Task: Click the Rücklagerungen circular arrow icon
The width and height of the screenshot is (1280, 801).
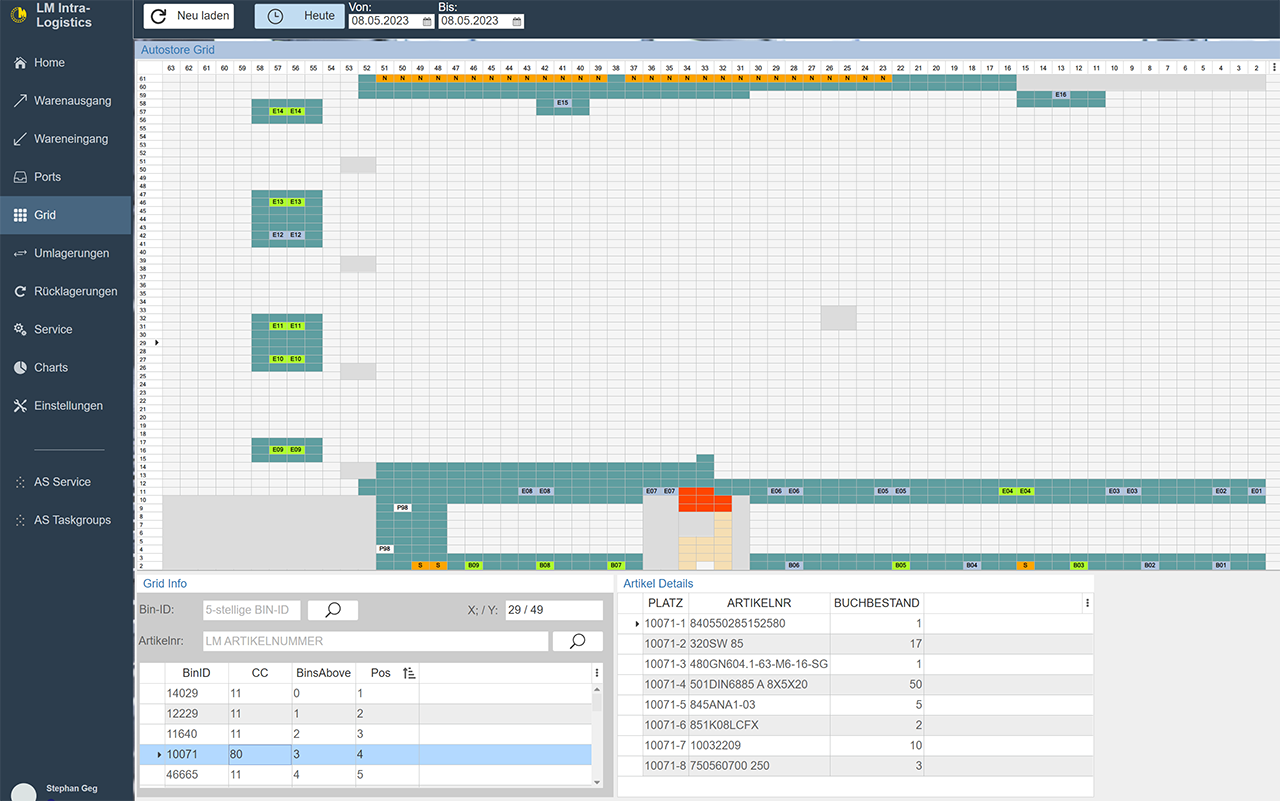Action: pyautogui.click(x=20, y=292)
